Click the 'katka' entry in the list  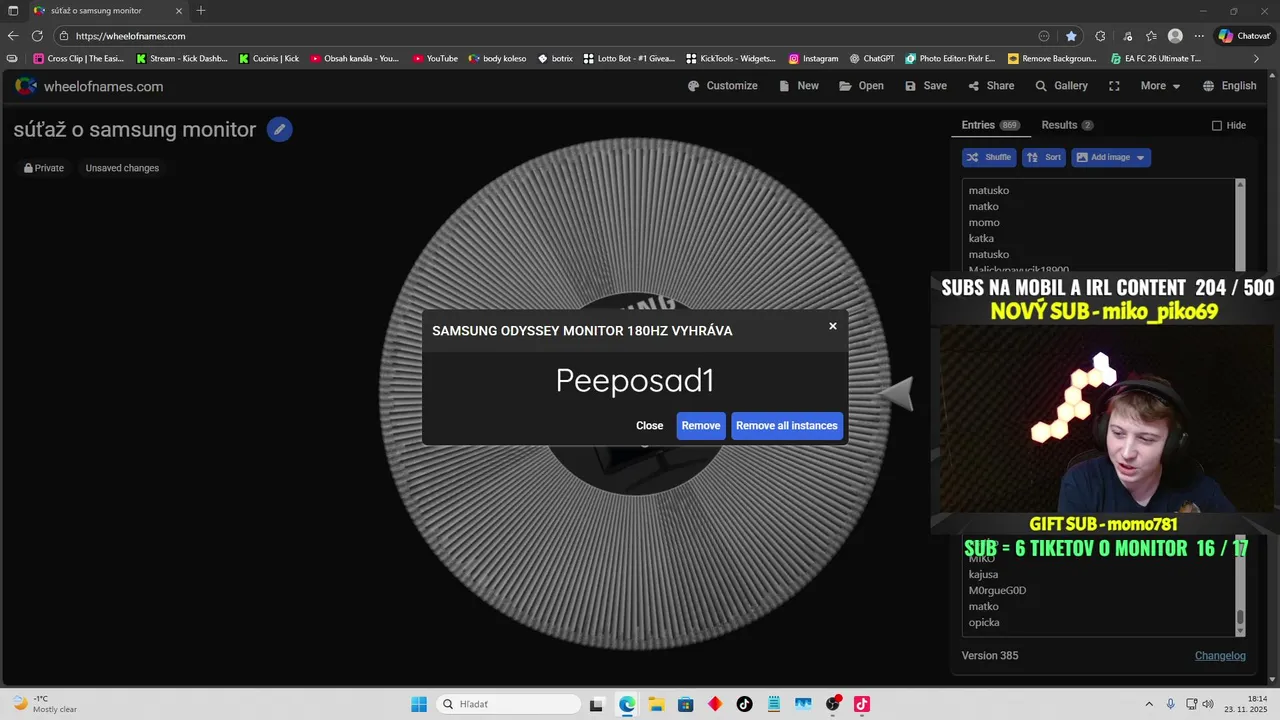981,238
